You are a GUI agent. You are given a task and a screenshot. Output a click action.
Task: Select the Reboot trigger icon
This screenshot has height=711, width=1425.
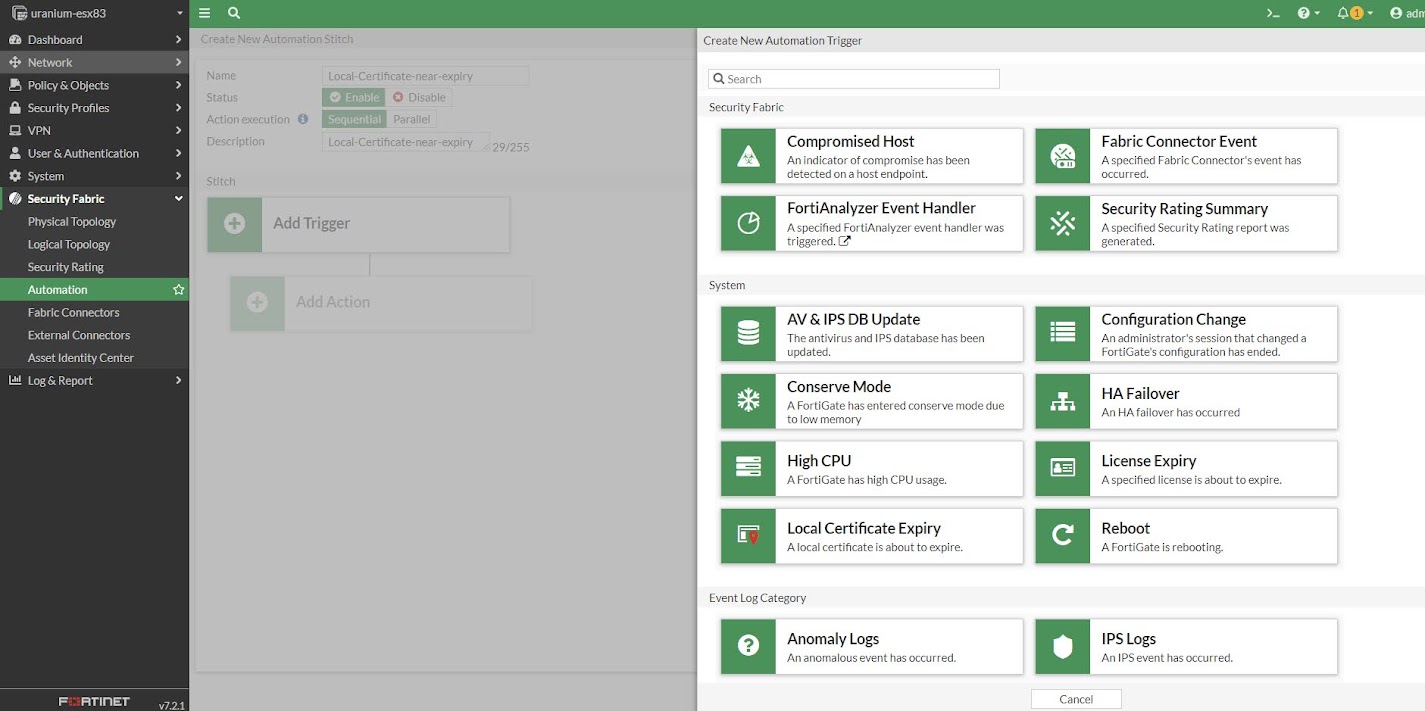tap(1062, 536)
